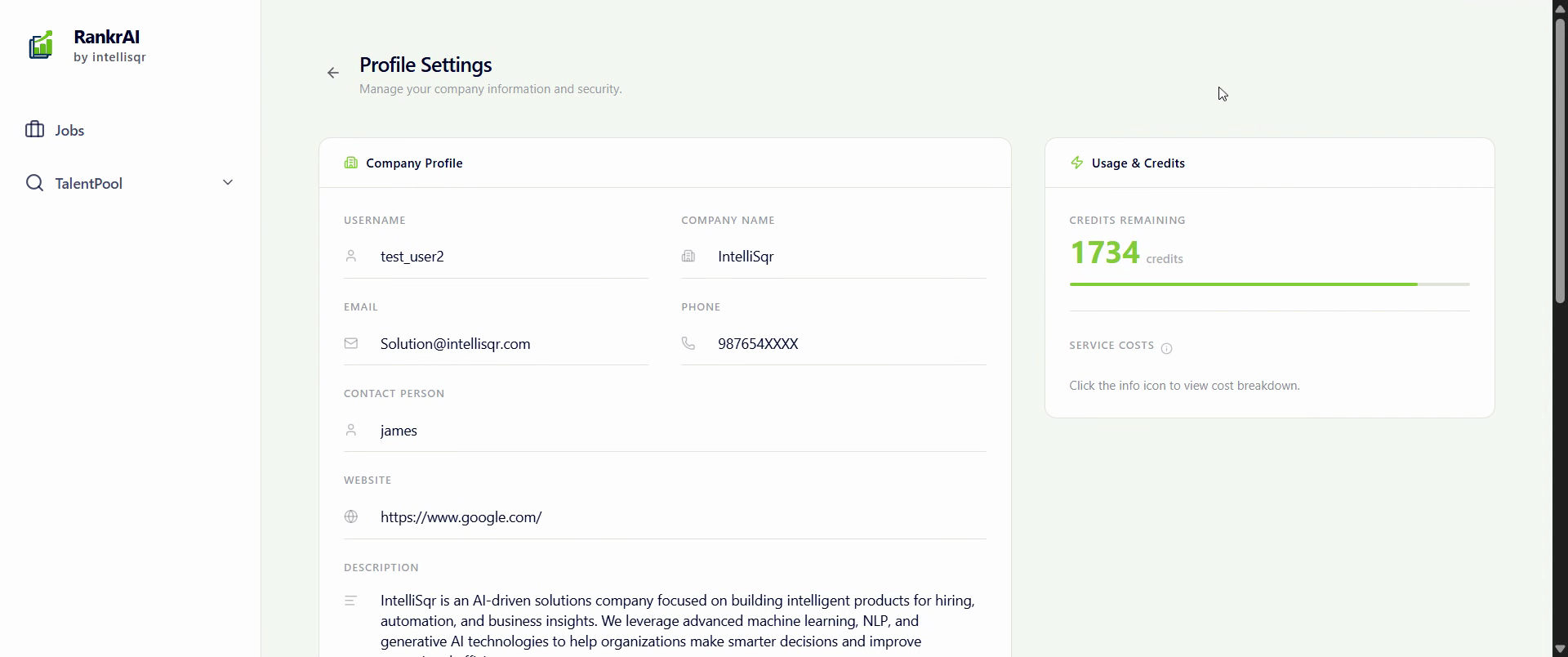Click the RankrAI logo icon
Viewport: 1568px width, 657px height.
coord(41,46)
